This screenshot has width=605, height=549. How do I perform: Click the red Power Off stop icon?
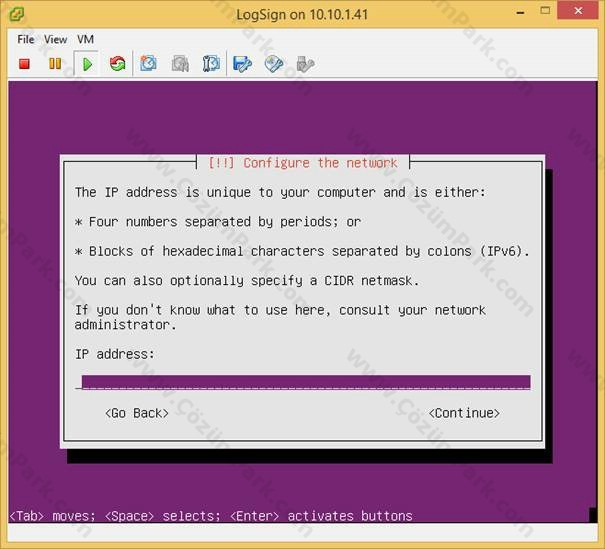(x=25, y=64)
